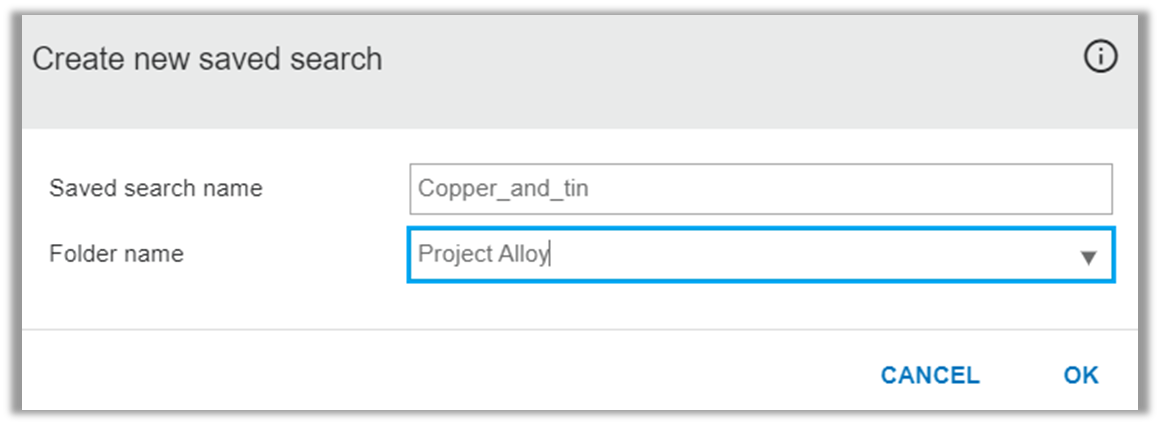Confirm the saved search with OK

point(1081,375)
